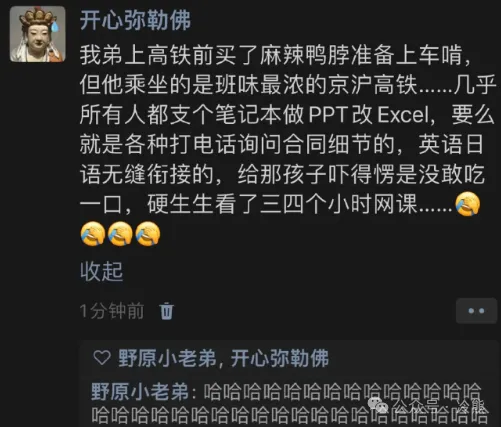Tap the post's first line about 麻辣鸭脖
The width and height of the screenshot is (501, 427).
(x=275, y=55)
